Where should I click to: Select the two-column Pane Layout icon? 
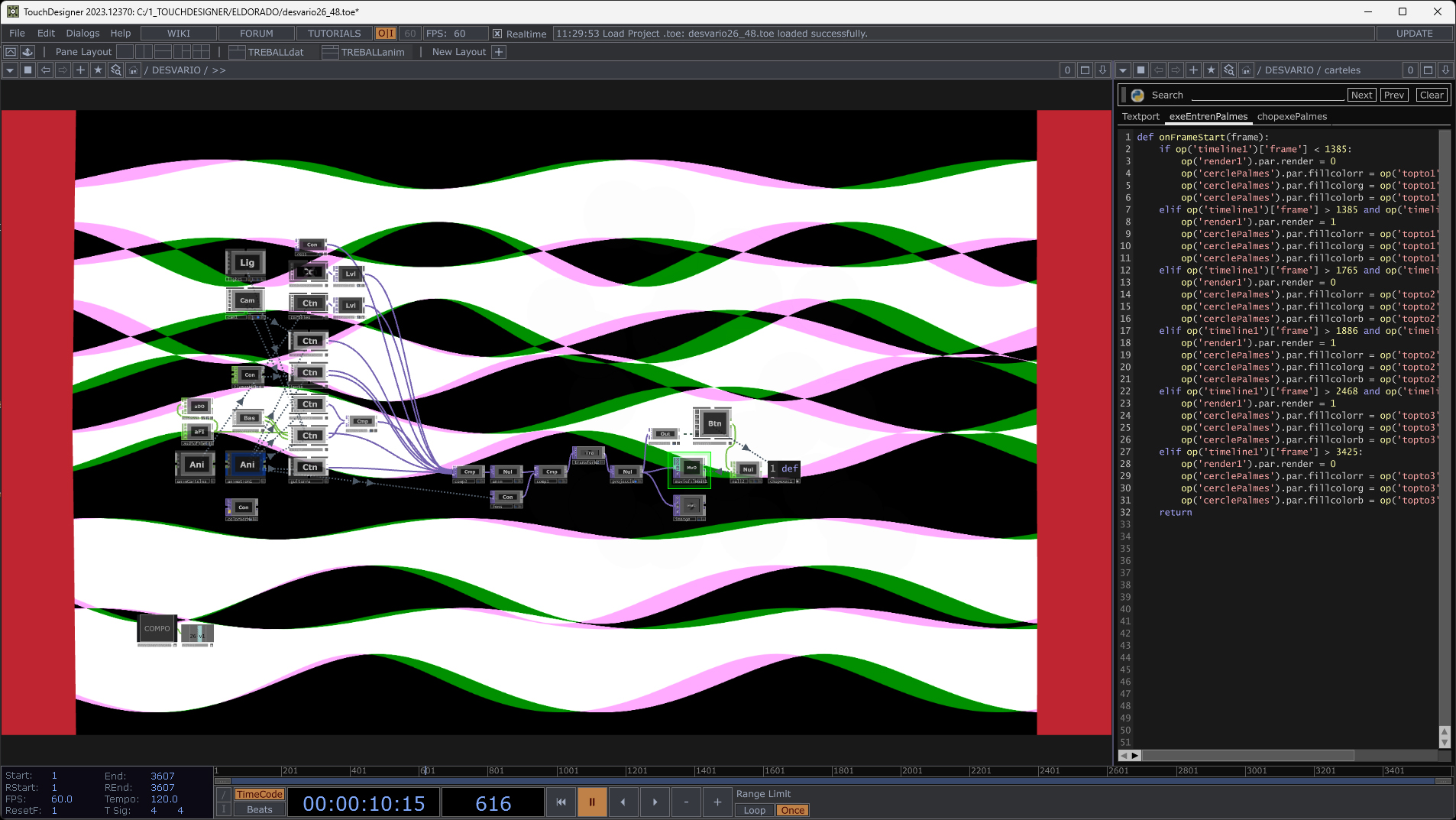(x=144, y=51)
